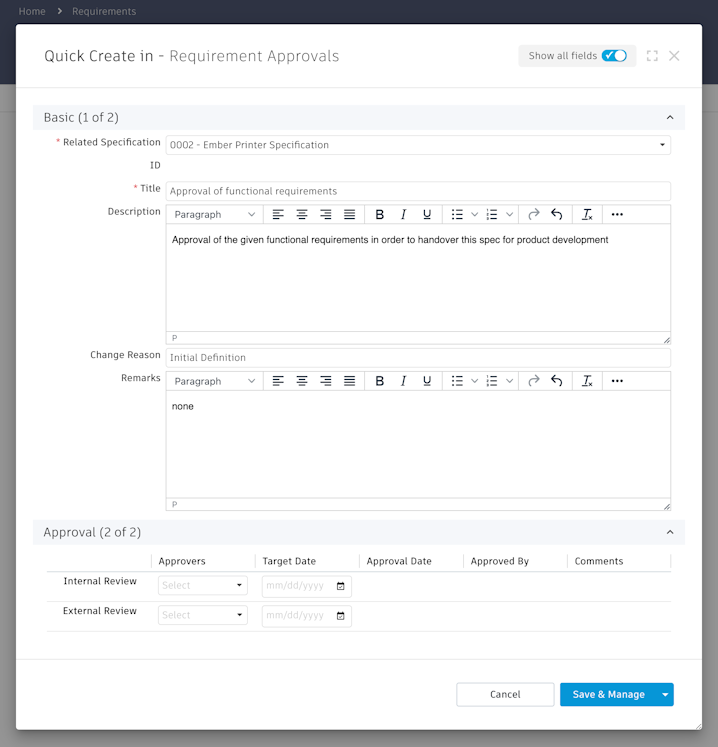The image size is (718, 747).
Task: Underline text in Remarks toolbar
Action: [x=427, y=381]
